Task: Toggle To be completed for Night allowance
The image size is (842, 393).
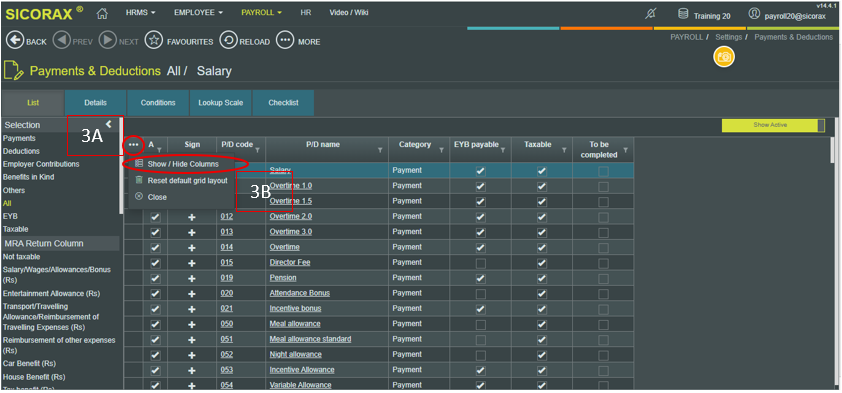Action: [604, 355]
